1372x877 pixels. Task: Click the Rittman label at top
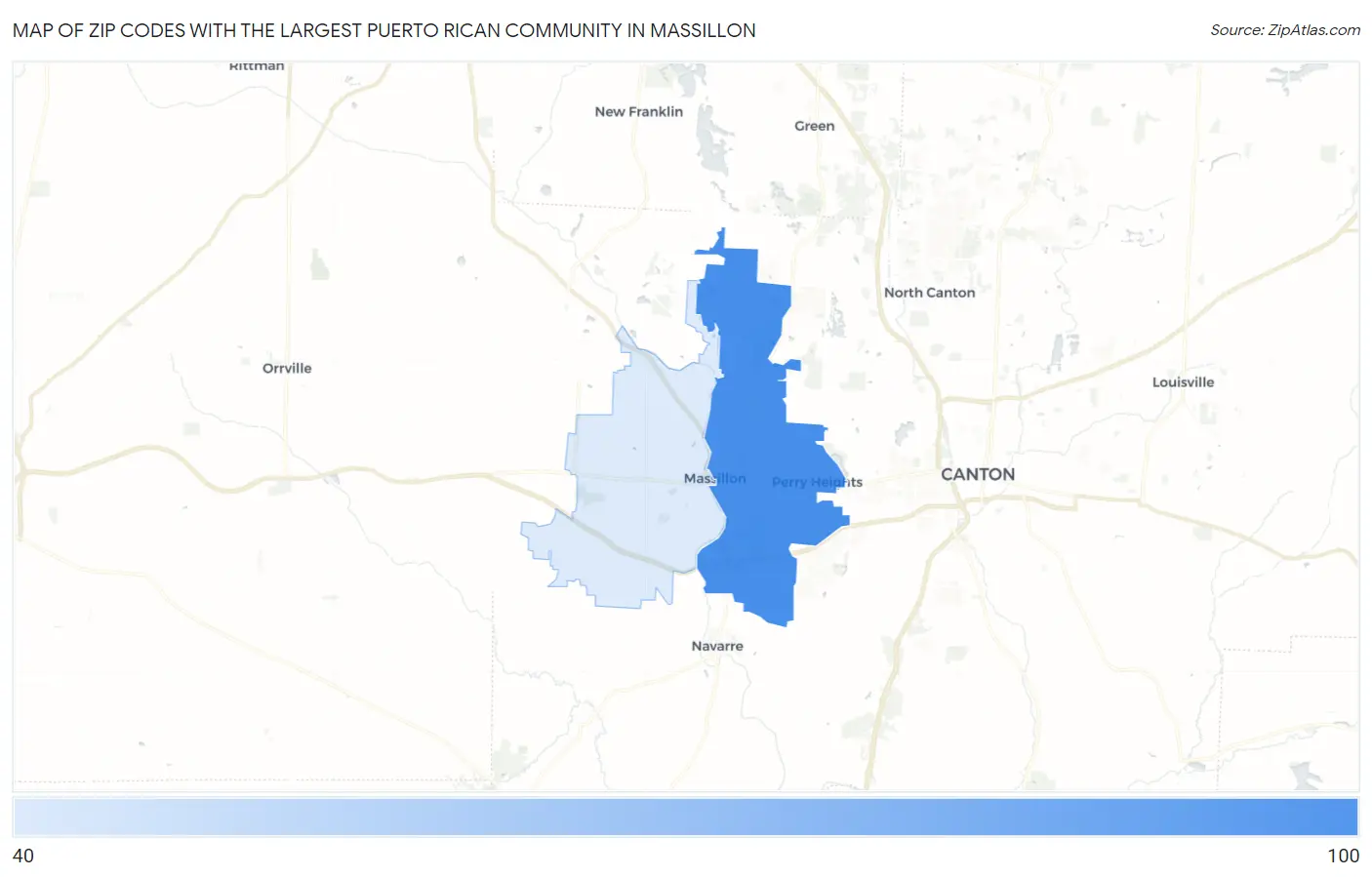point(257,66)
